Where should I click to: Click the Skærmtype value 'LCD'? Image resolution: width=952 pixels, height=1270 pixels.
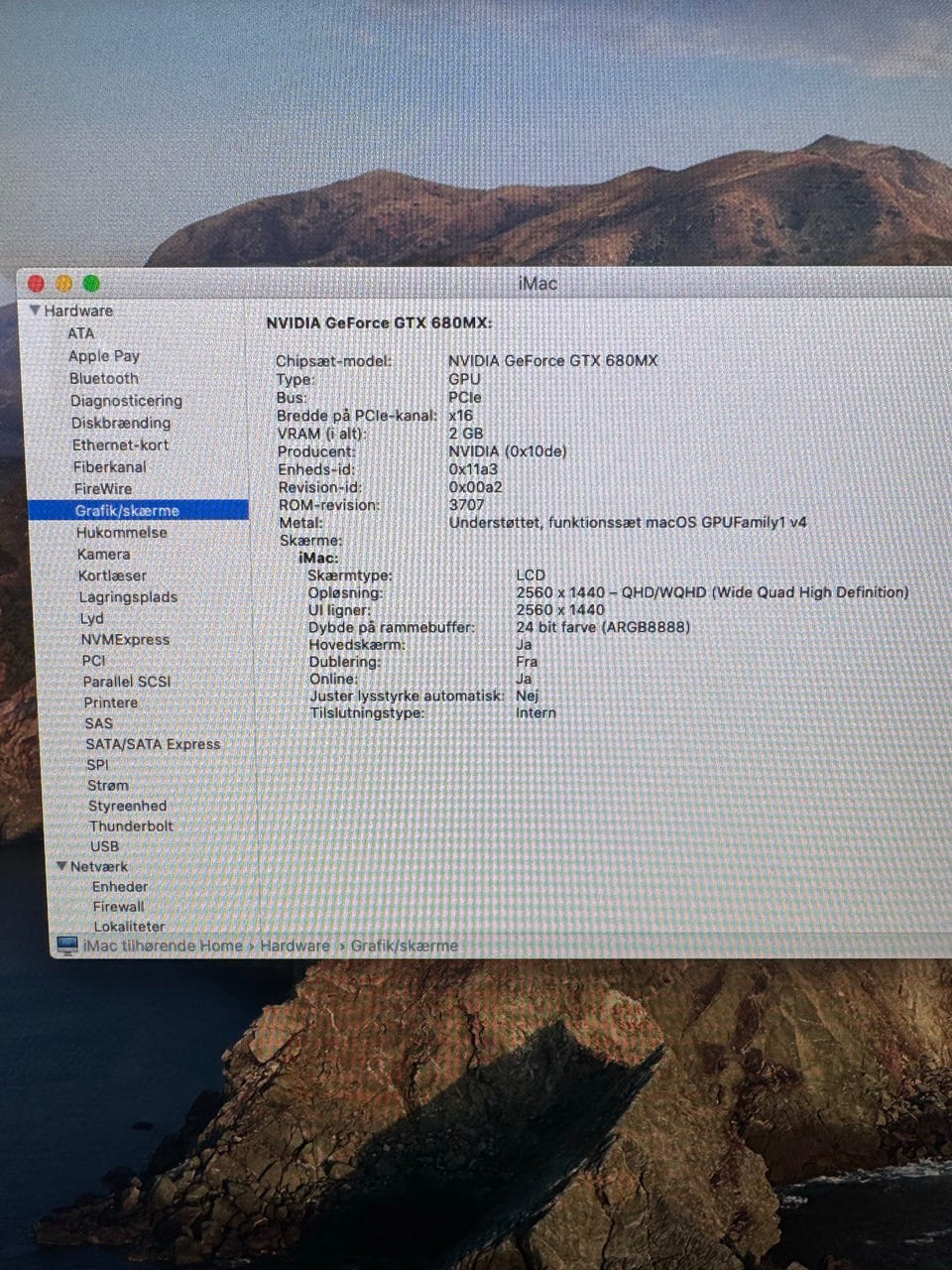531,575
